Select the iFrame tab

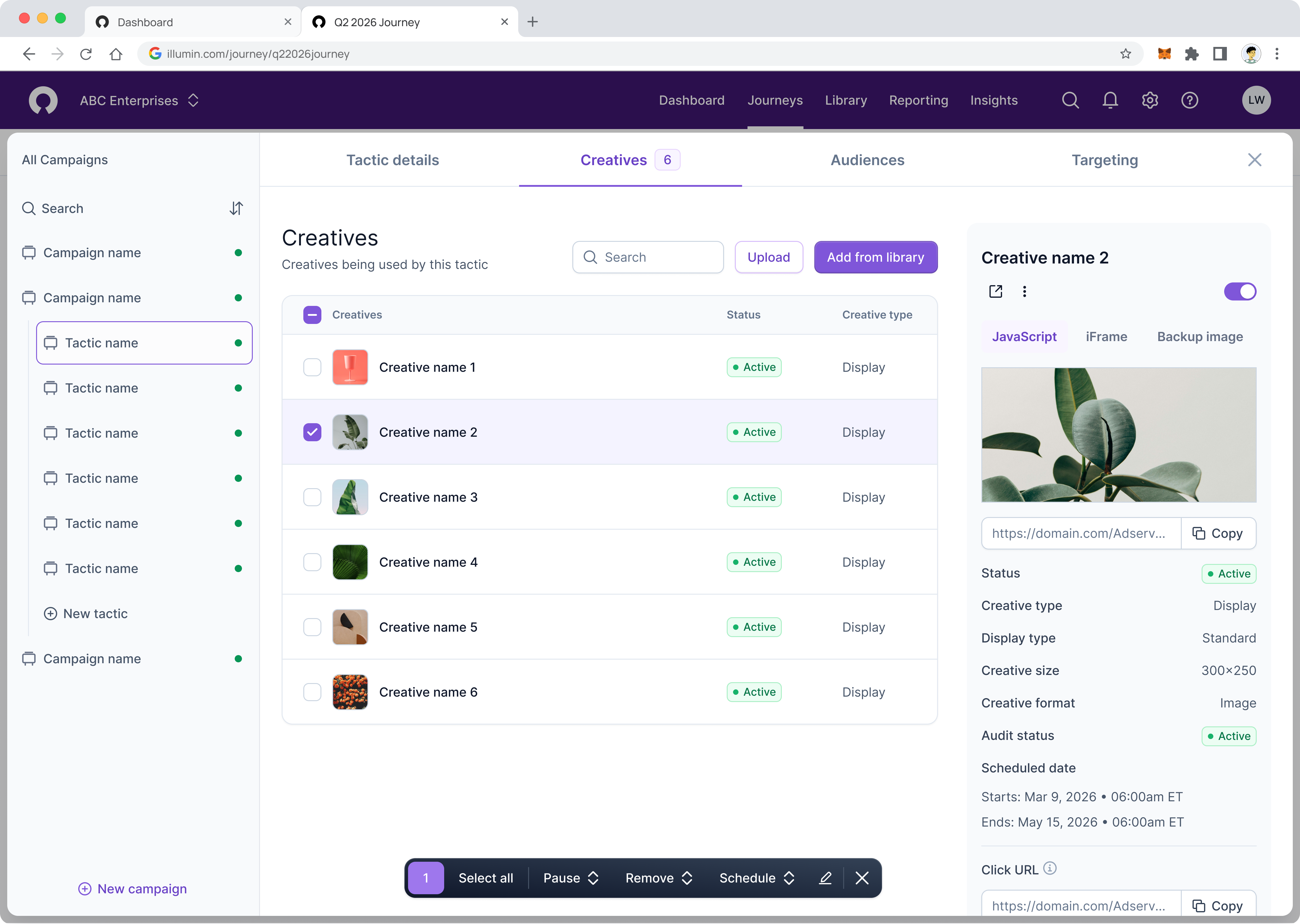[x=1106, y=337]
